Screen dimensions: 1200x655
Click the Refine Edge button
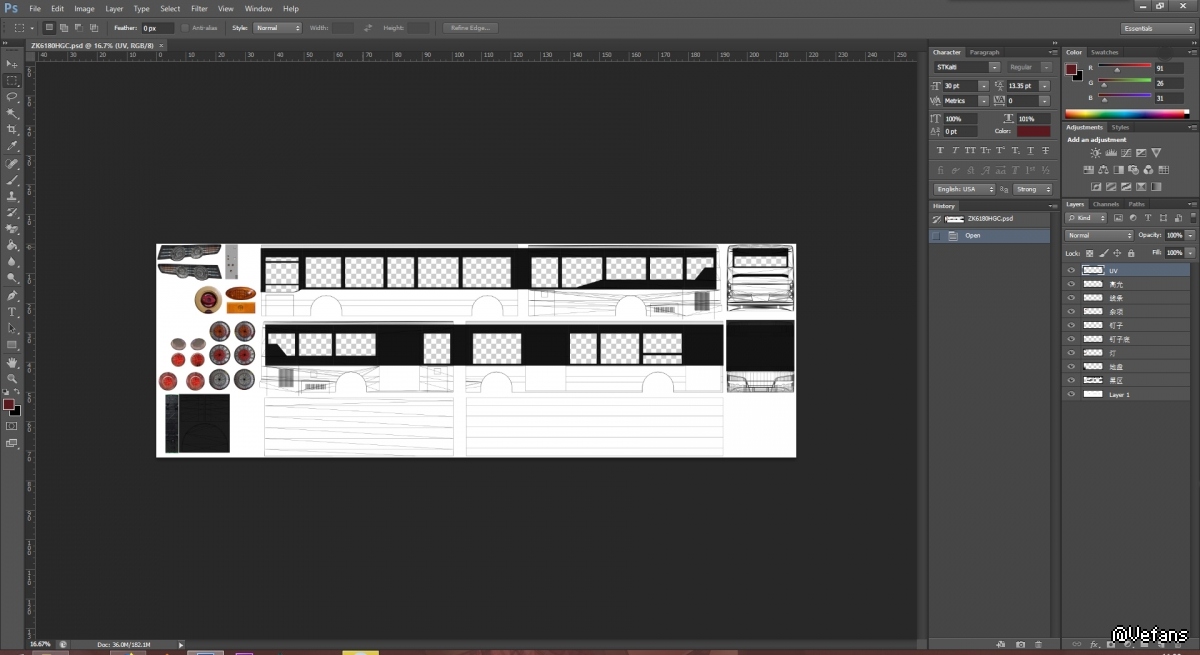tap(468, 28)
